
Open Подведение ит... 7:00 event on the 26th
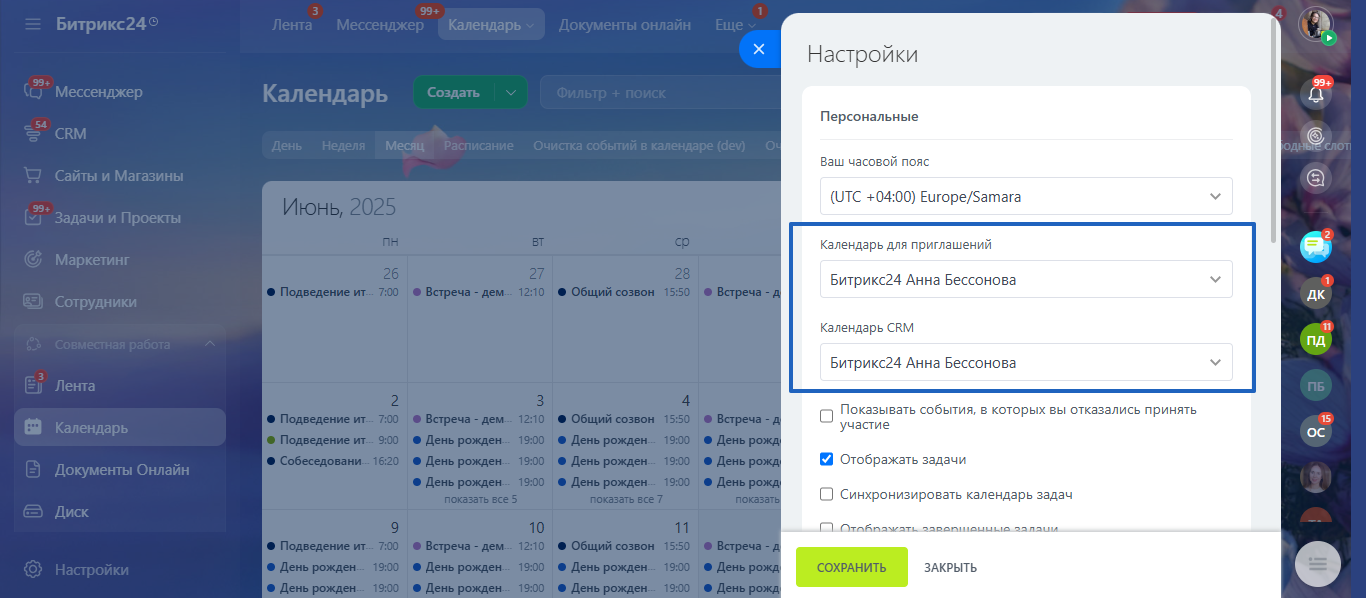[334, 292]
